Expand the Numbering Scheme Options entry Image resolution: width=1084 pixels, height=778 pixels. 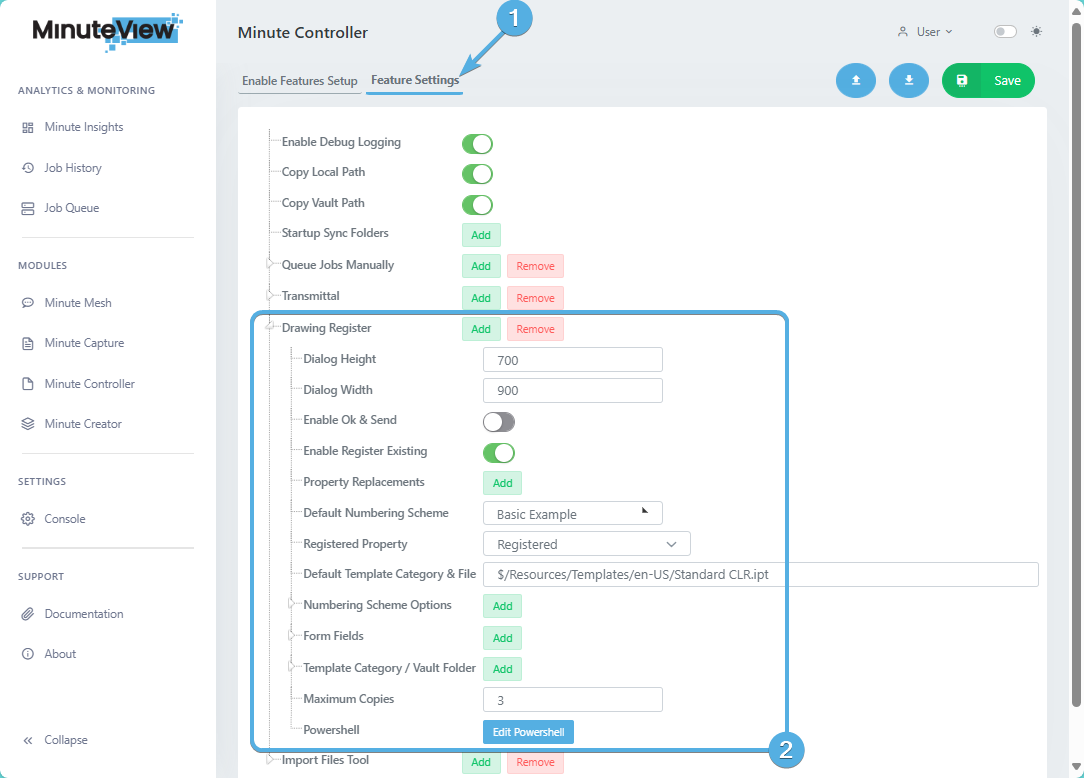(x=290, y=605)
